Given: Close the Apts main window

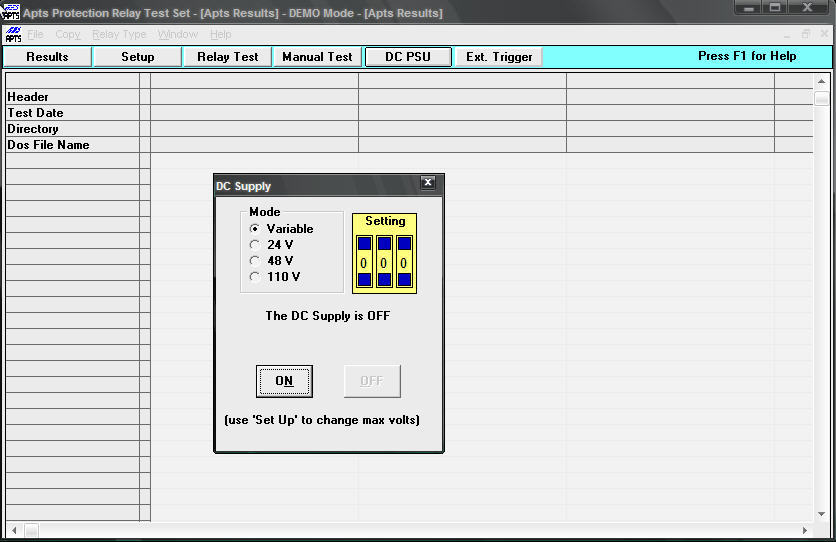Looking at the screenshot, I should (808, 7).
